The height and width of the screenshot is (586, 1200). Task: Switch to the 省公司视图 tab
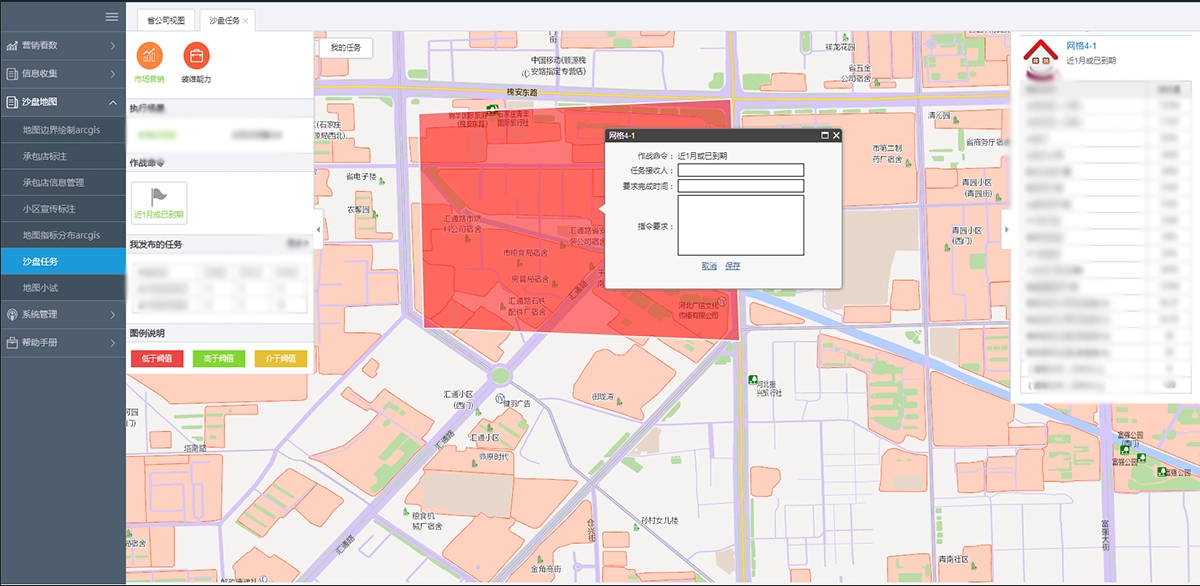pos(165,20)
